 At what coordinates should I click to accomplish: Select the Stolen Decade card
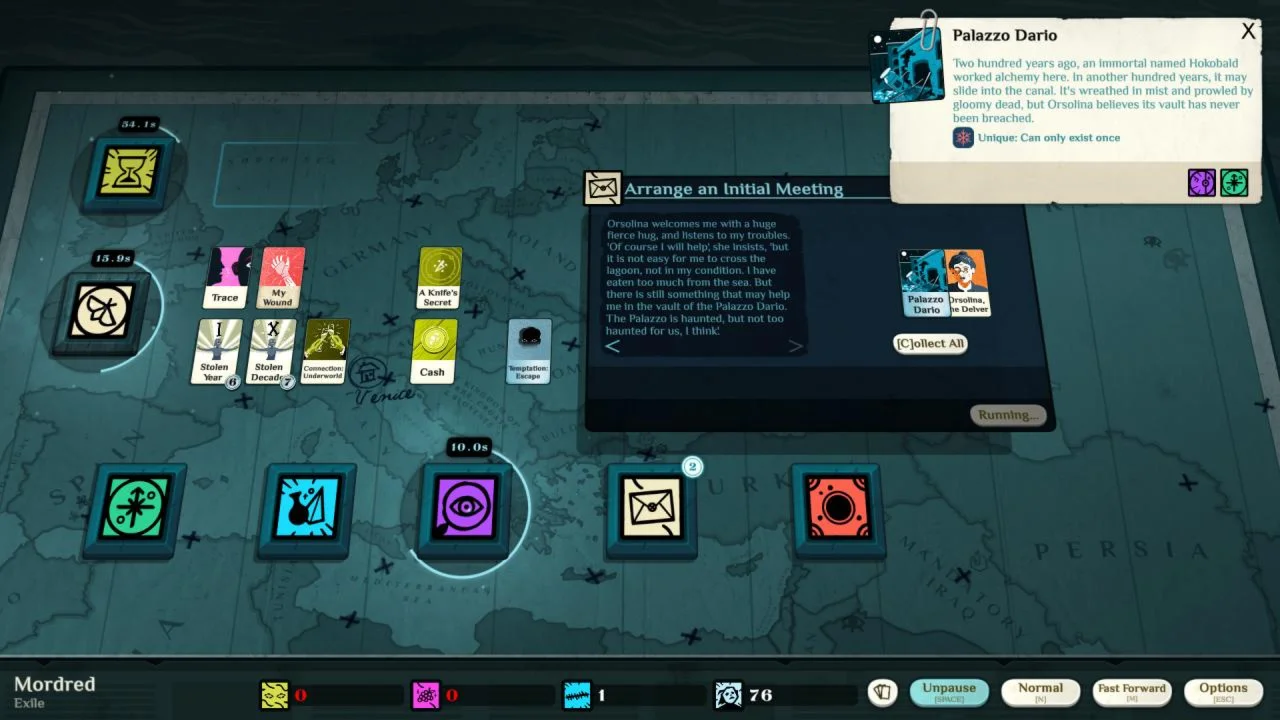pyautogui.click(x=270, y=351)
